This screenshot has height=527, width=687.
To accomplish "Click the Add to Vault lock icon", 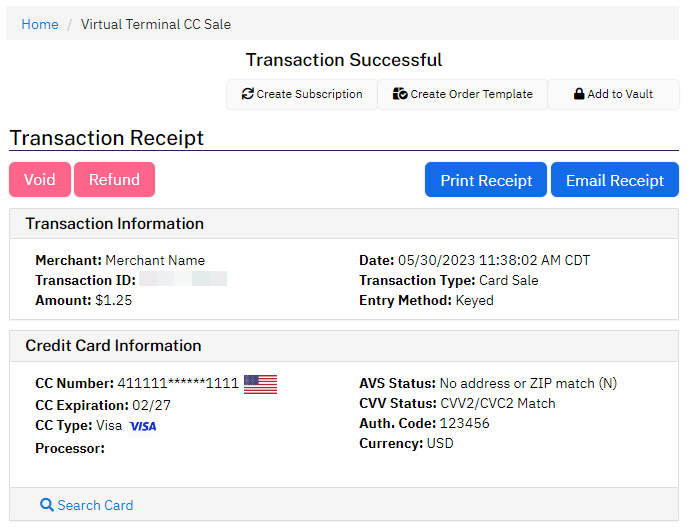I will (x=579, y=94).
